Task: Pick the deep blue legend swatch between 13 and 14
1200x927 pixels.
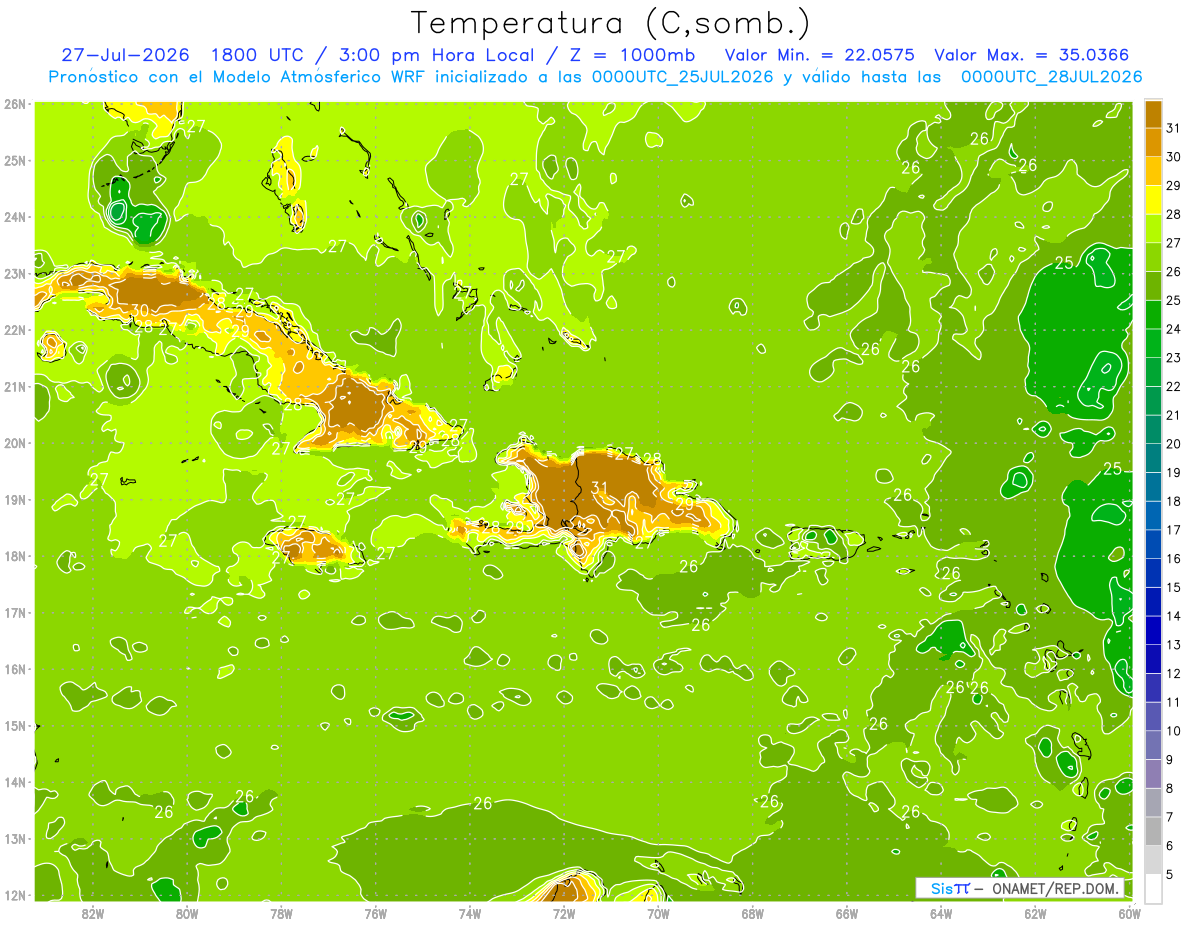Action: click(1153, 630)
